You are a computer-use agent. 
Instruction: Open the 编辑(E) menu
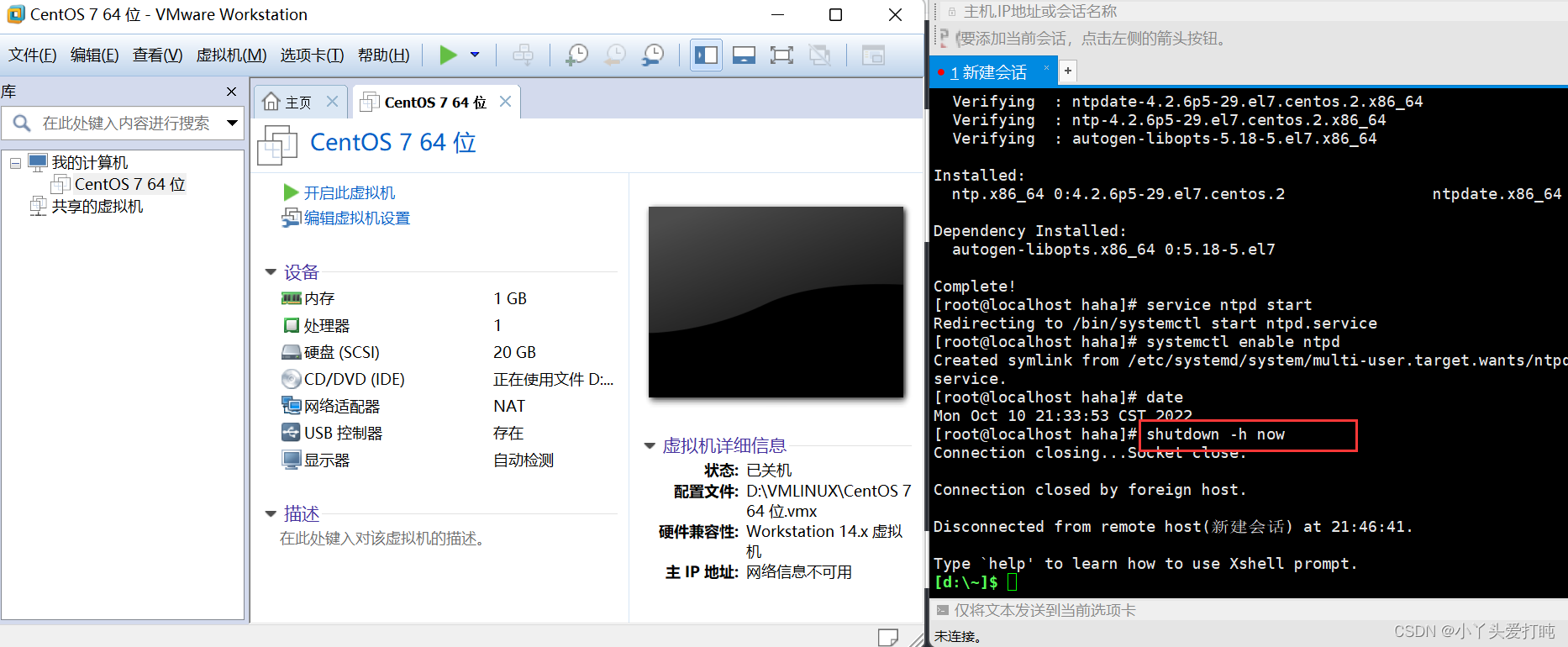click(94, 55)
